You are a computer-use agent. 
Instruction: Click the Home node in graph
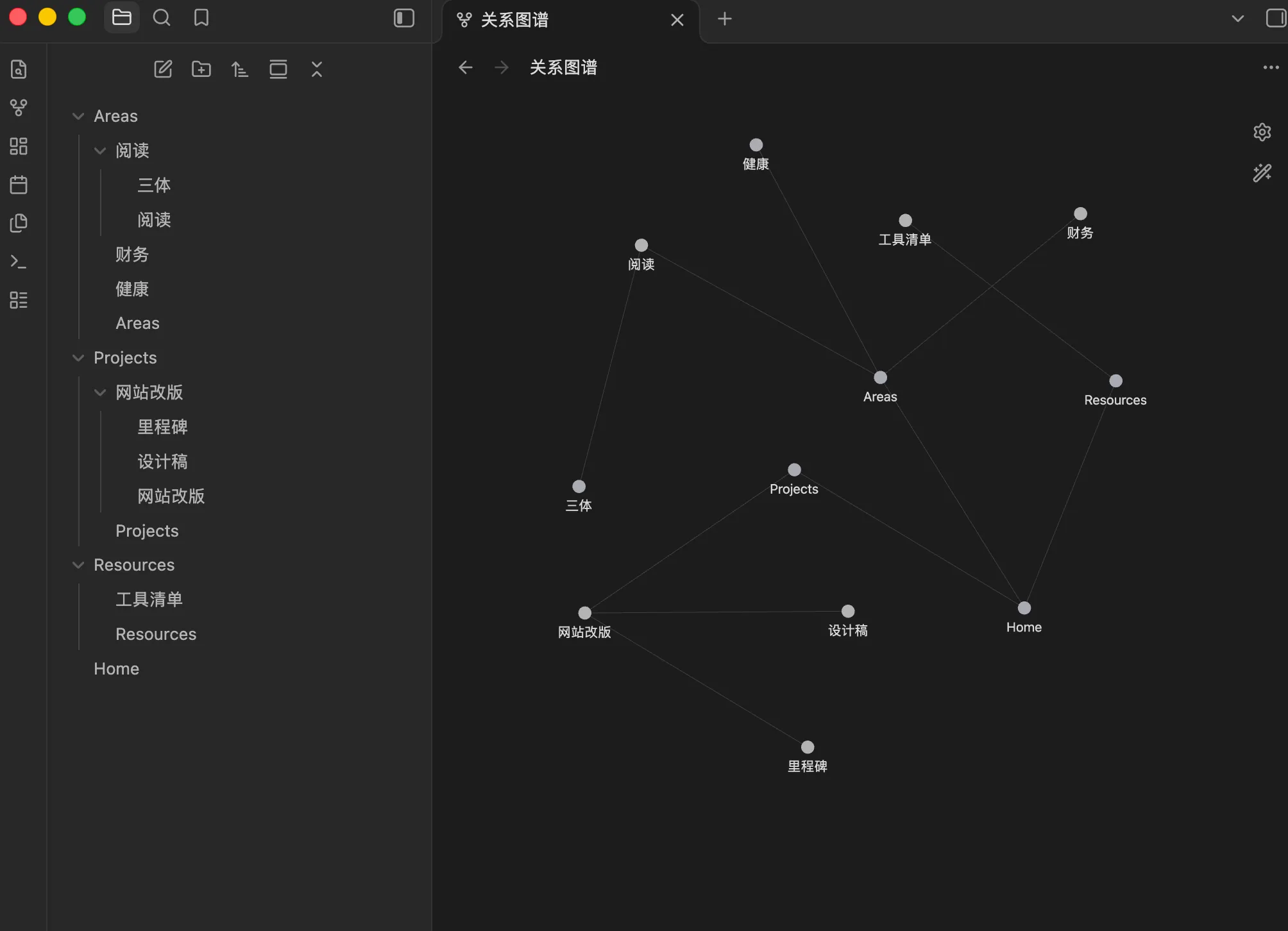coord(1024,608)
